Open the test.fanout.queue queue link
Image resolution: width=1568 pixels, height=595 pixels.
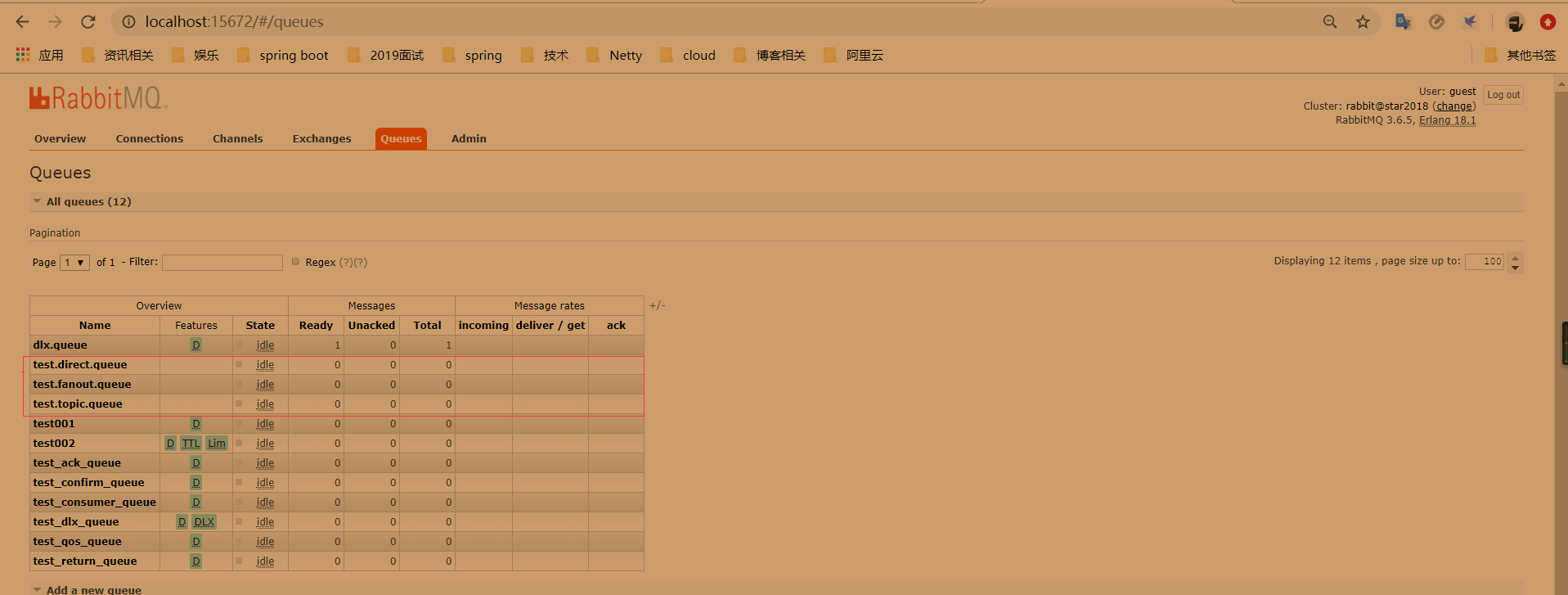82,385
